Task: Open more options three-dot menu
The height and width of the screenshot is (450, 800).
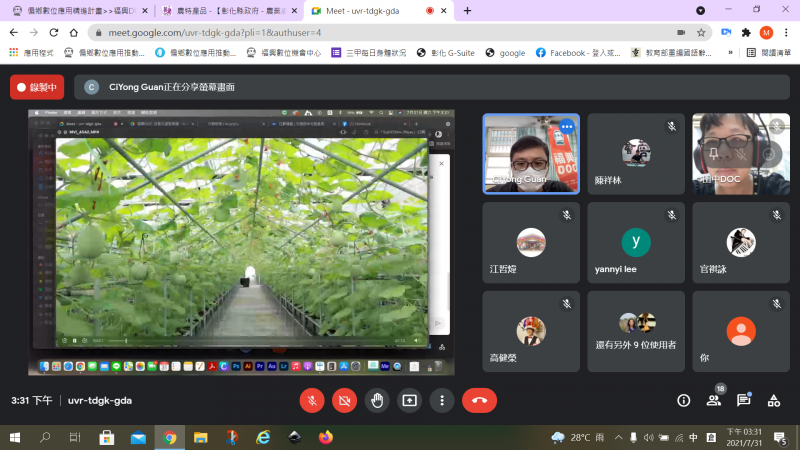Action: point(442,401)
